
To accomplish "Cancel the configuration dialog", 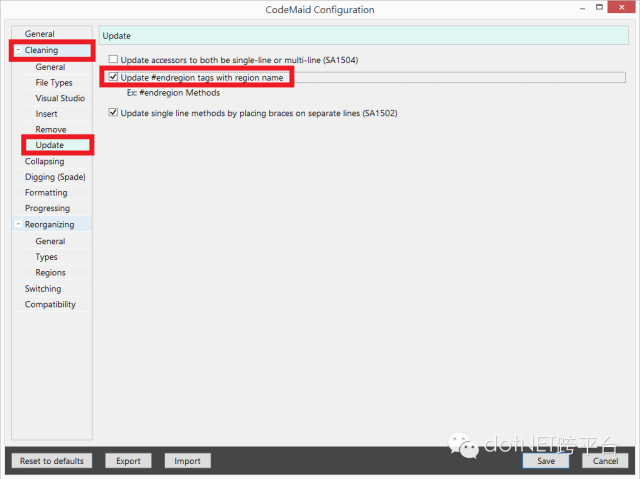I will (x=605, y=461).
